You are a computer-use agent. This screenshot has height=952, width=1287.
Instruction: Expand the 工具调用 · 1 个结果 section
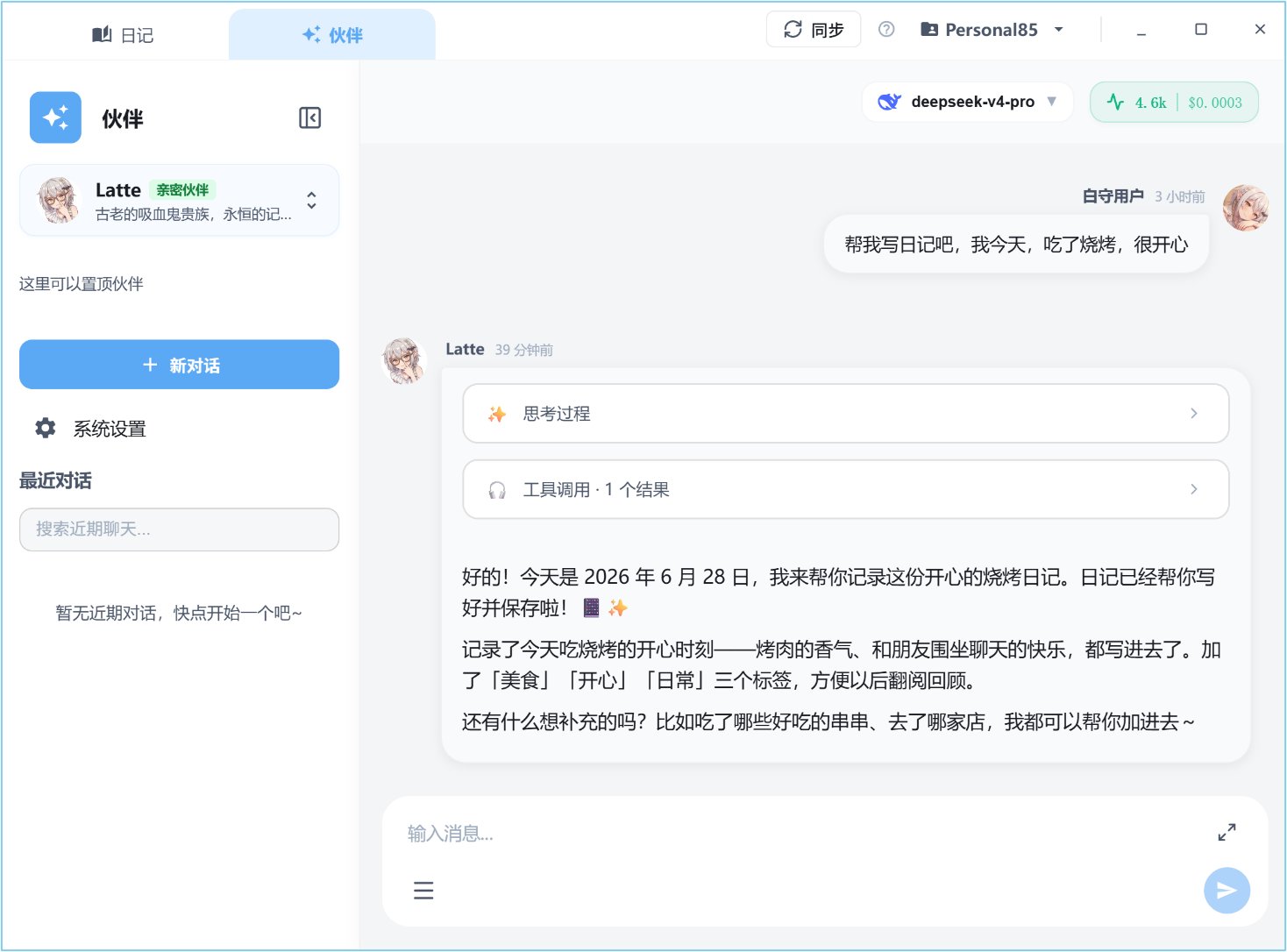point(845,489)
